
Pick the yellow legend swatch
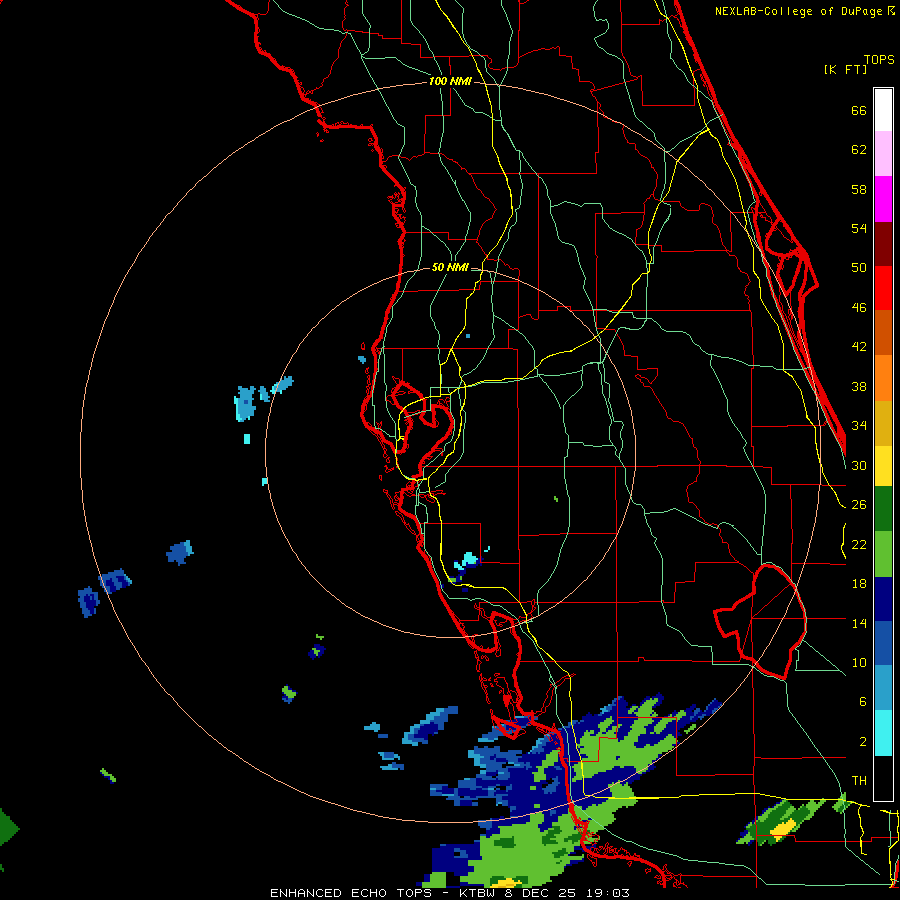tap(883, 466)
